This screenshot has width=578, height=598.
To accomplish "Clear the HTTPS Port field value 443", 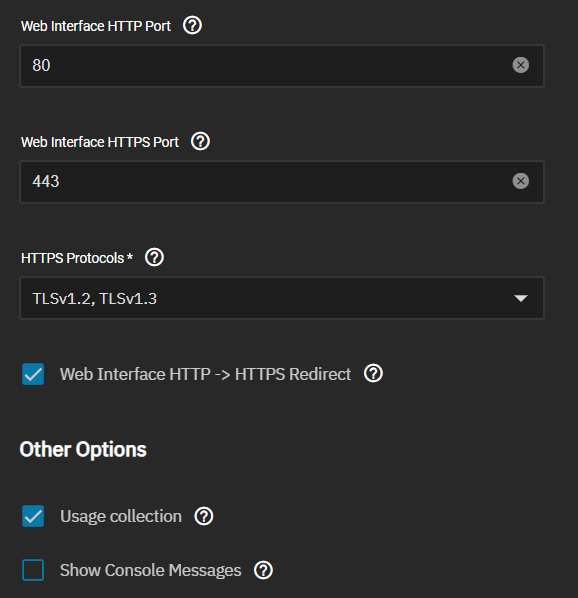I will click(520, 181).
